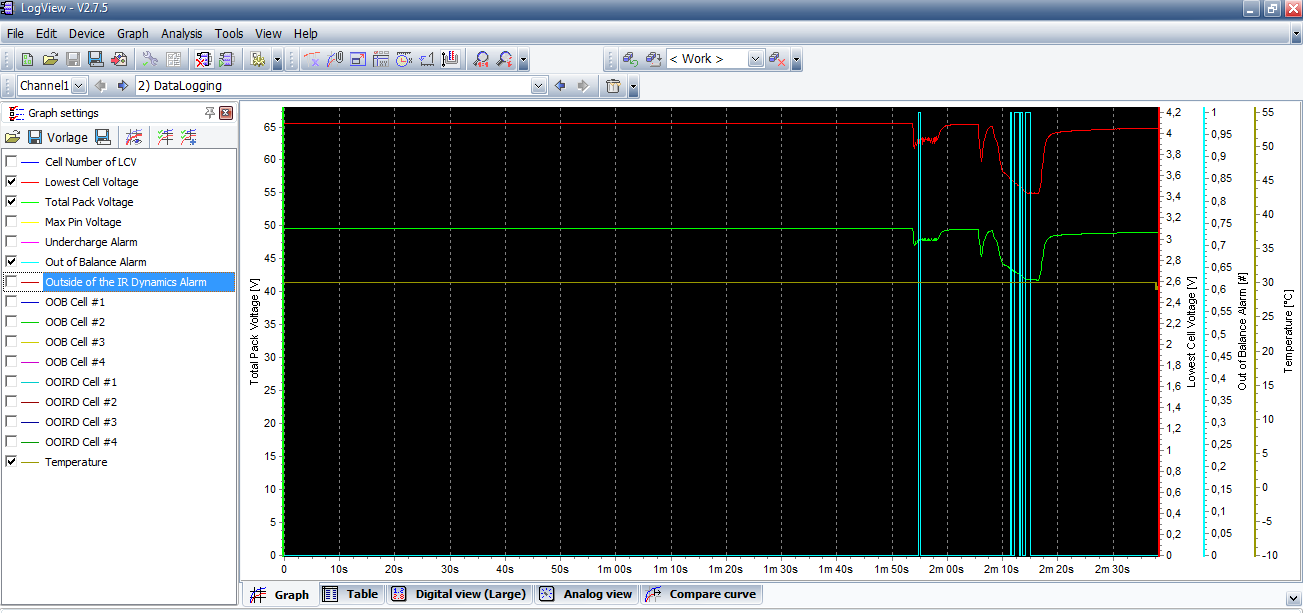
Task: Click the wrench settings tool icon
Action: point(149,59)
